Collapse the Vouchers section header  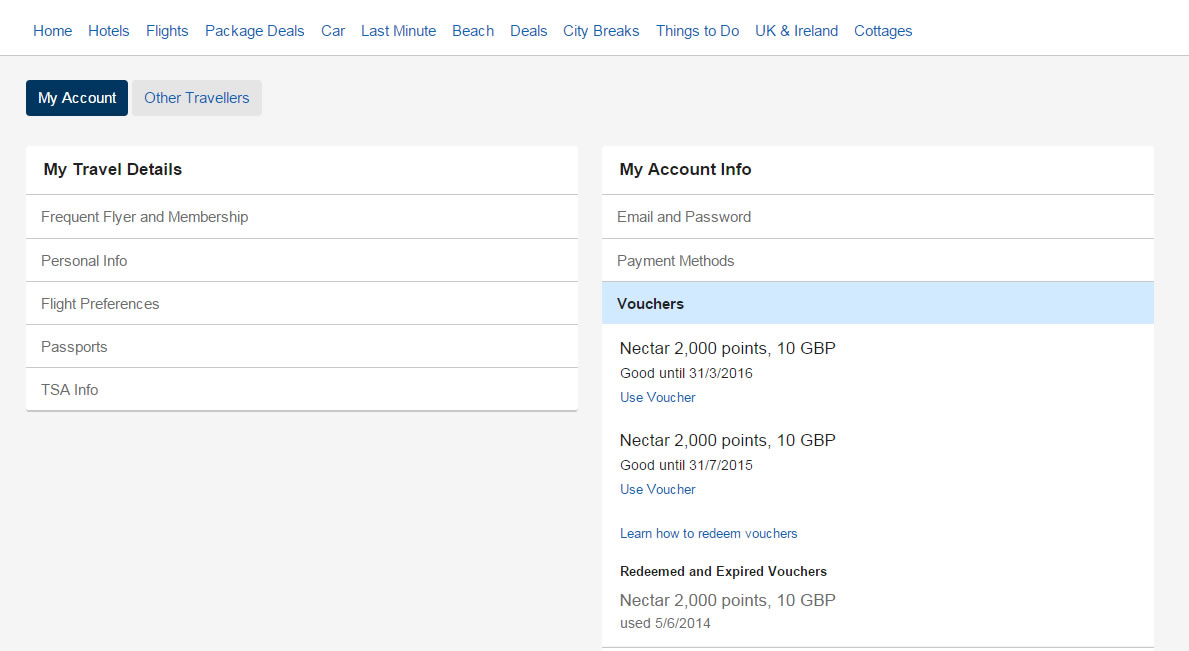[650, 304]
